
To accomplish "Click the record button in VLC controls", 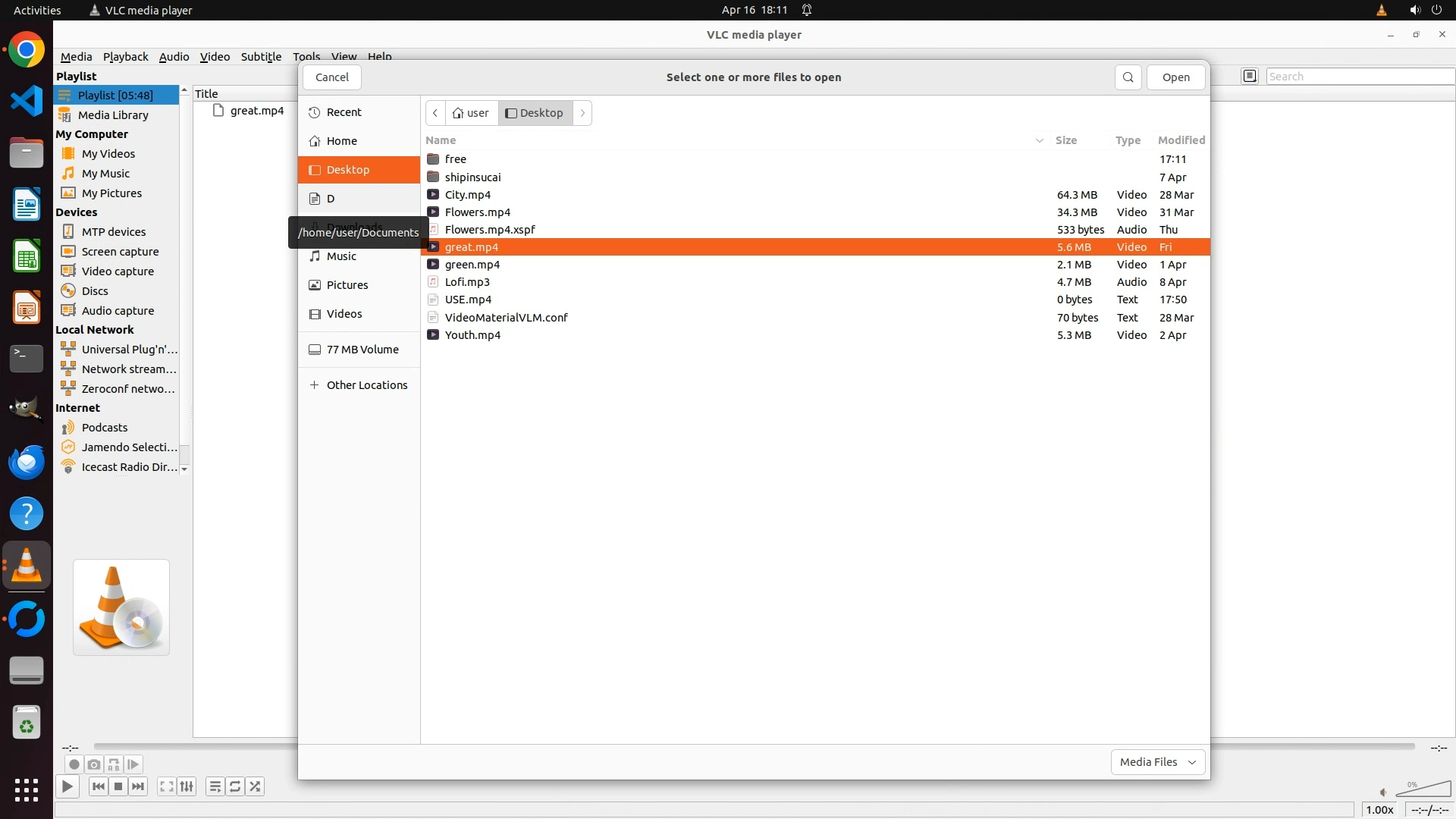I will 74,764.
